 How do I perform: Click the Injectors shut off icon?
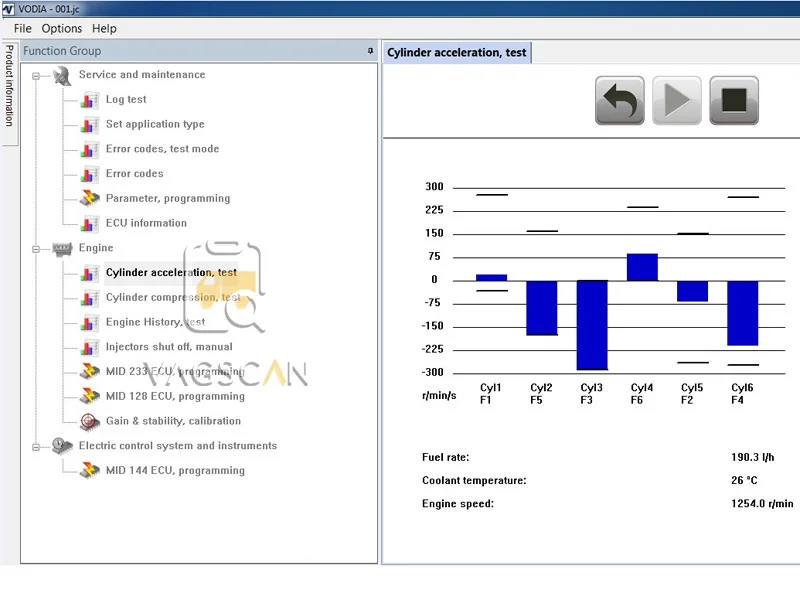(89, 347)
